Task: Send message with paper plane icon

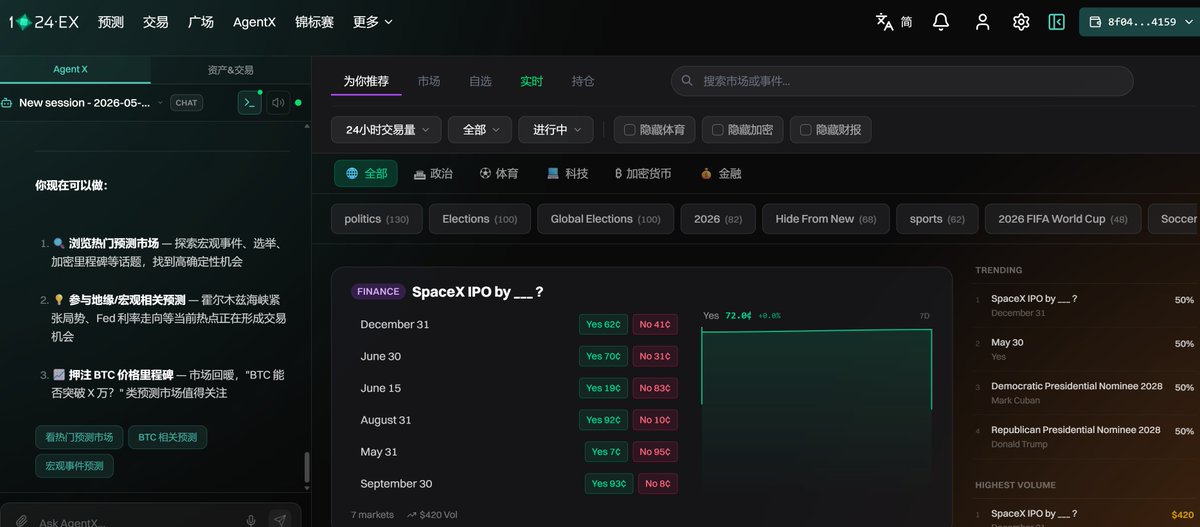Action: click(280, 520)
